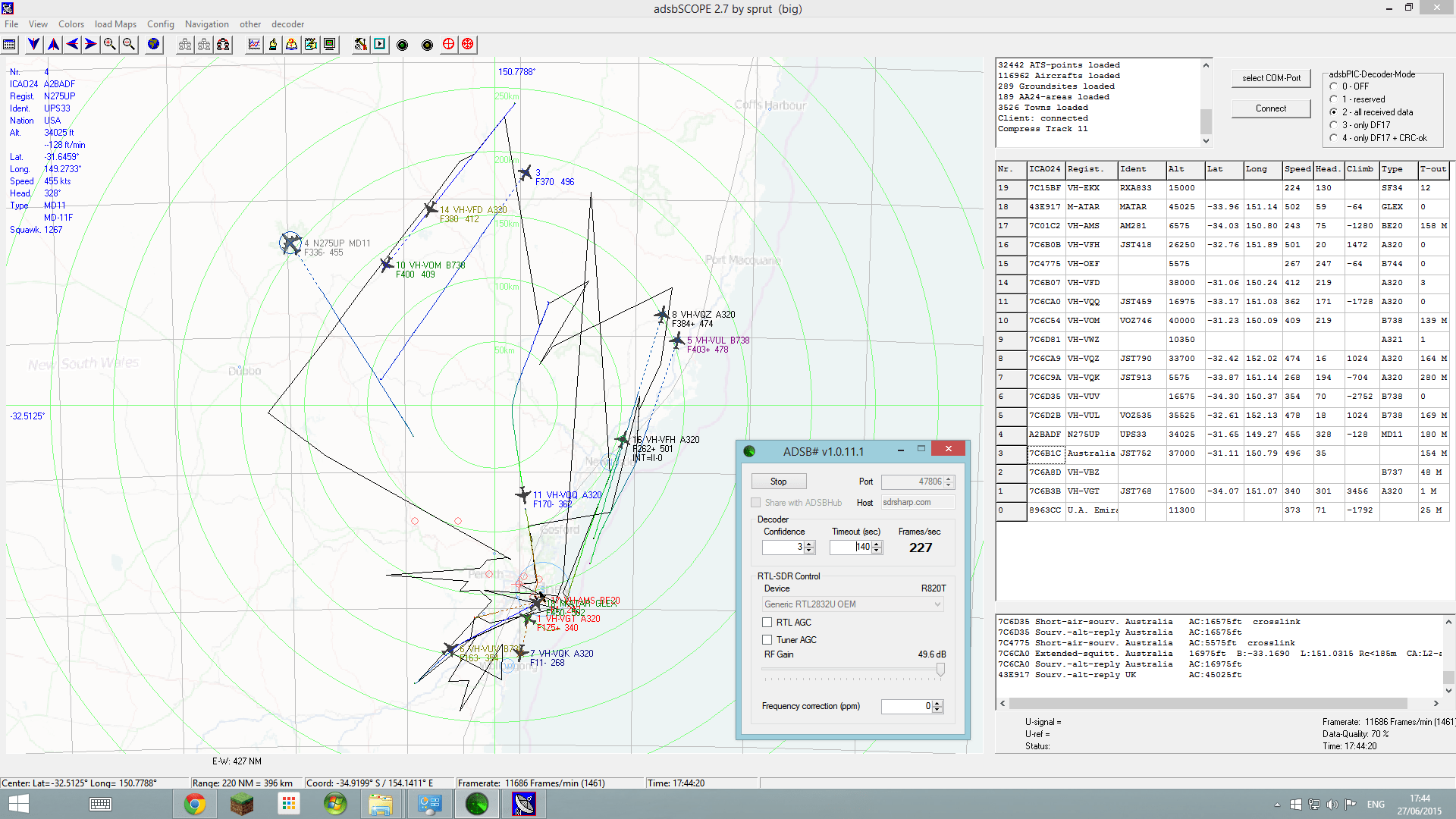The width and height of the screenshot is (1456, 819).
Task: Click the zoom out magnifier icon
Action: point(129,45)
